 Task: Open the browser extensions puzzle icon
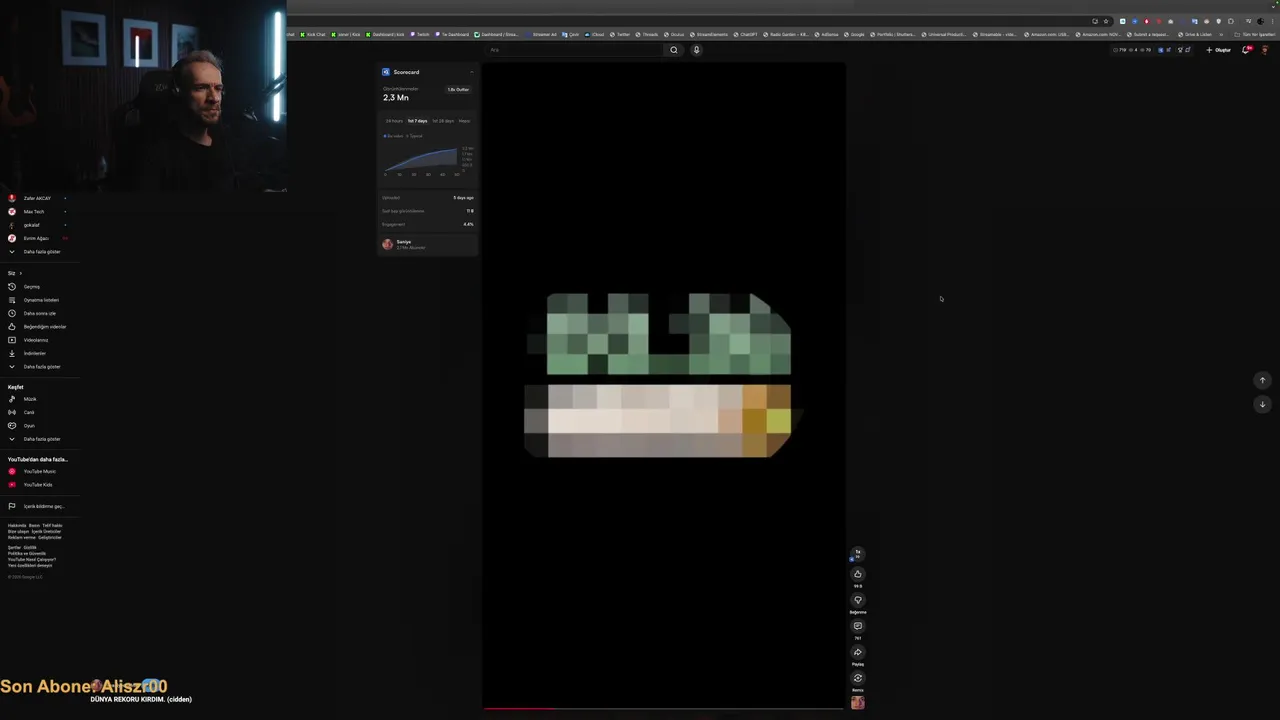(x=1231, y=21)
